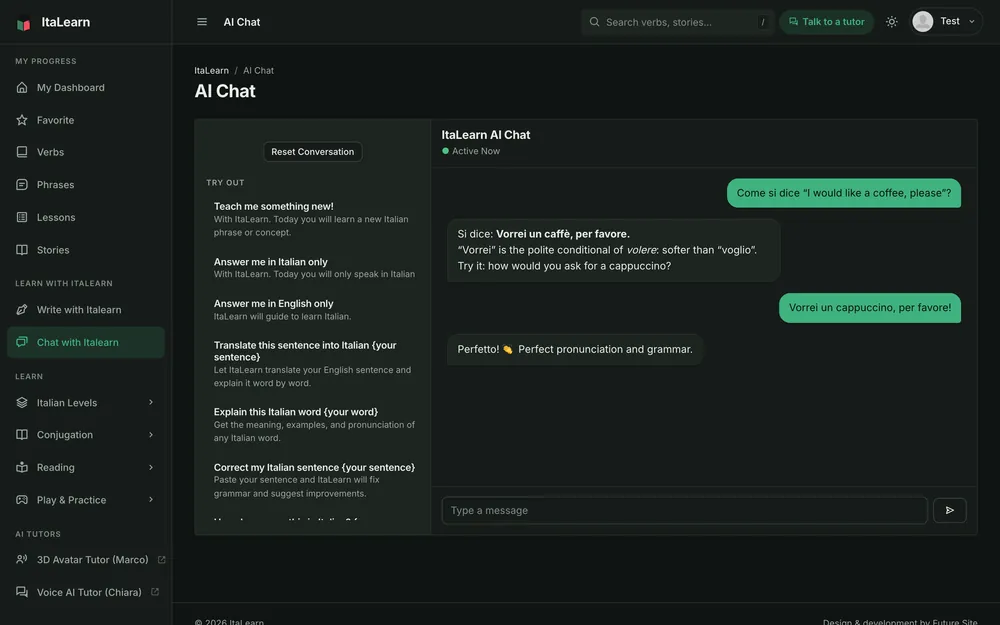Click the Phrases icon in sidebar
This screenshot has width=1000, height=625.
click(x=22, y=184)
